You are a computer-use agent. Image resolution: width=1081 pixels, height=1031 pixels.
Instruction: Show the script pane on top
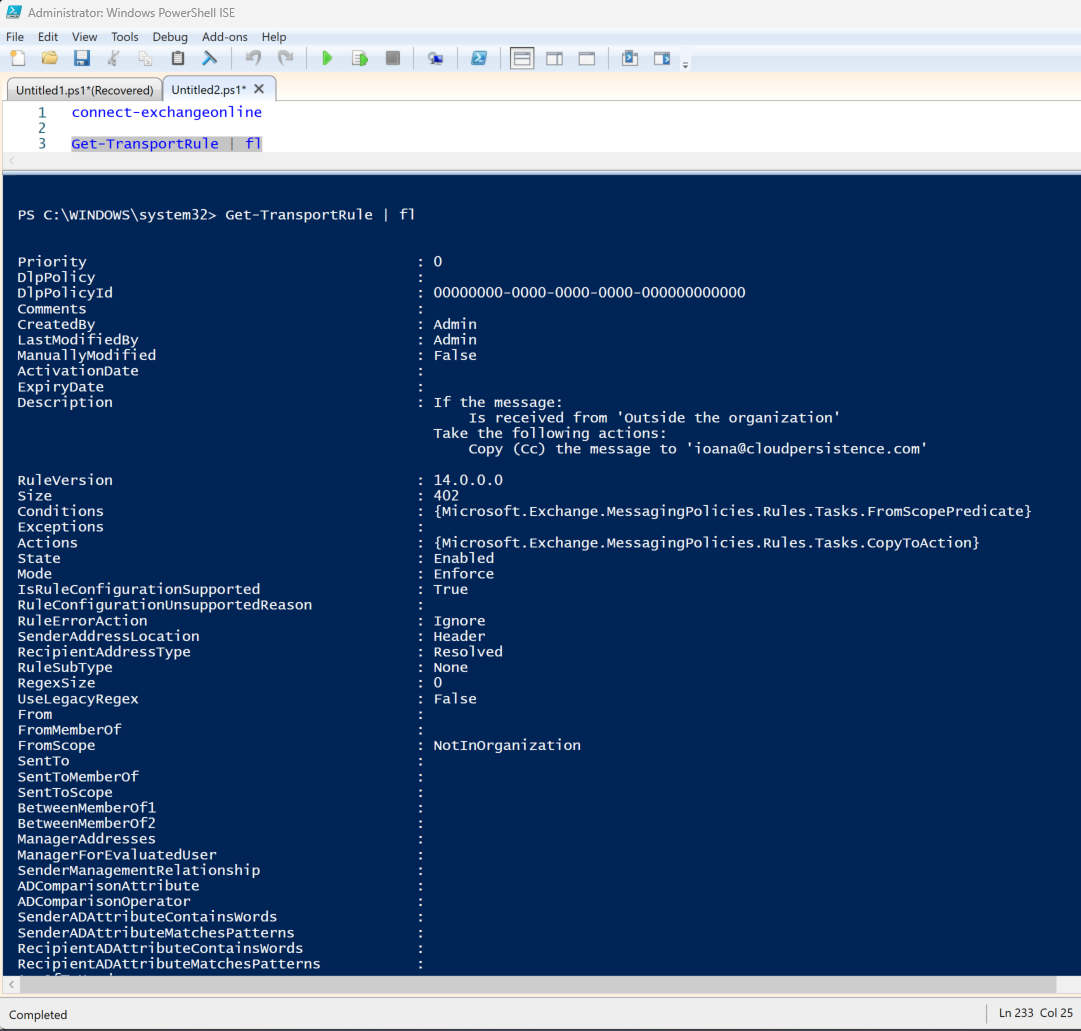(x=522, y=59)
